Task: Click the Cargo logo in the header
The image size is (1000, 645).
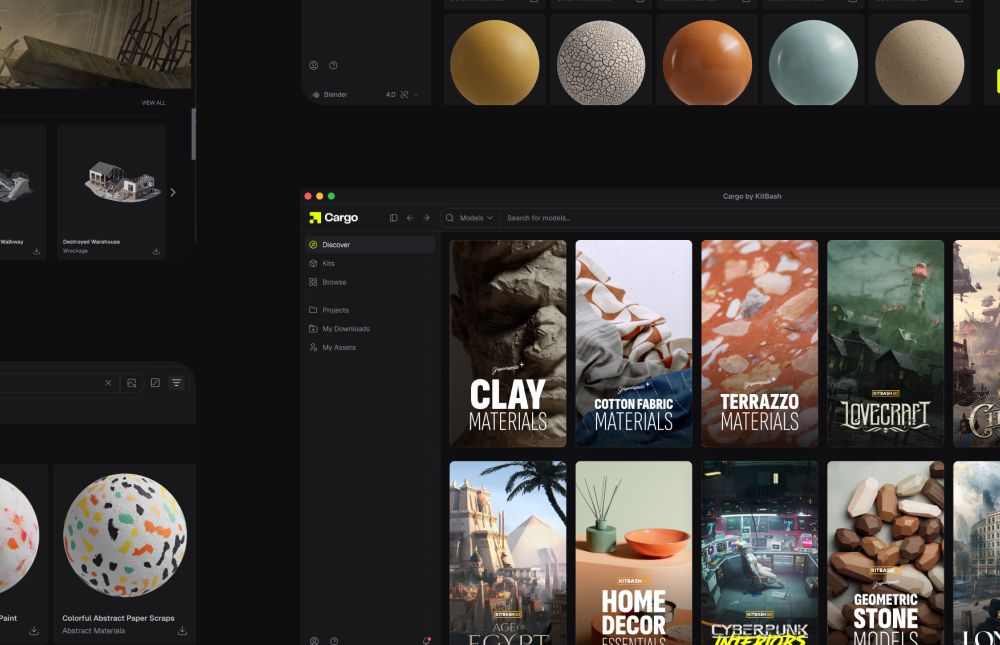Action: (334, 218)
